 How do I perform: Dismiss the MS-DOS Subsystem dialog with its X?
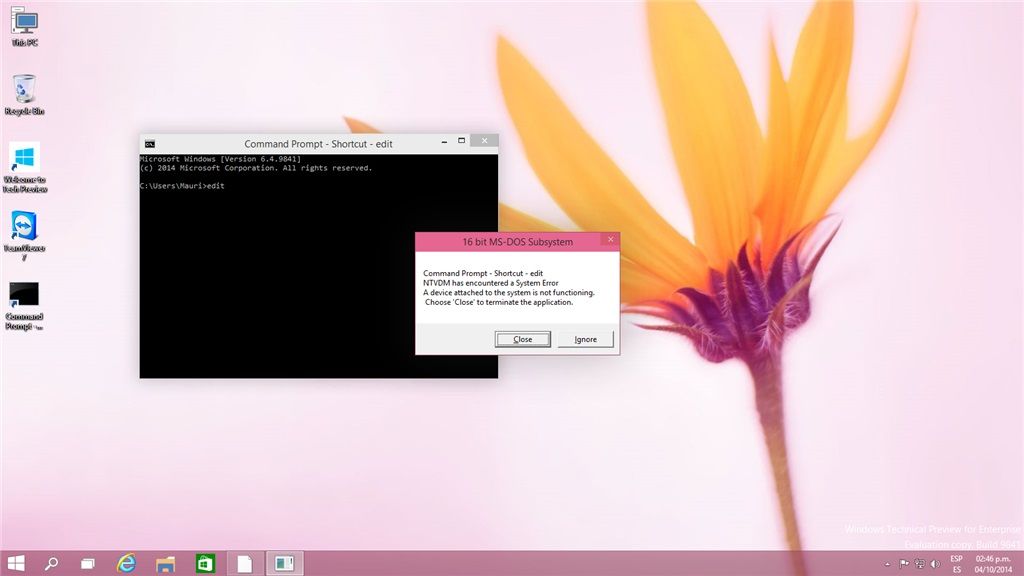pyautogui.click(x=609, y=241)
